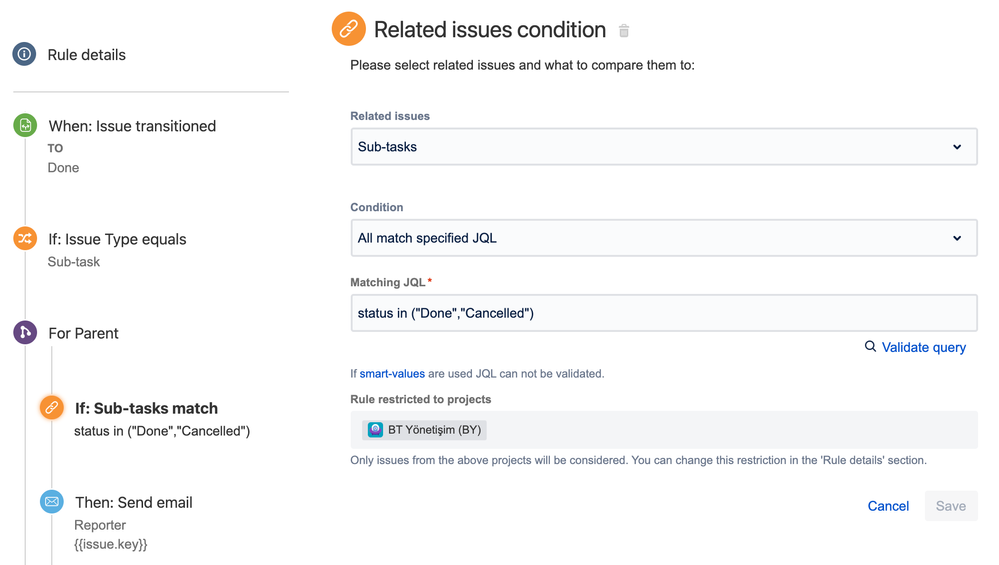Open the Condition All match specified JQL dropdown
This screenshot has height=565, width=999.
663,238
